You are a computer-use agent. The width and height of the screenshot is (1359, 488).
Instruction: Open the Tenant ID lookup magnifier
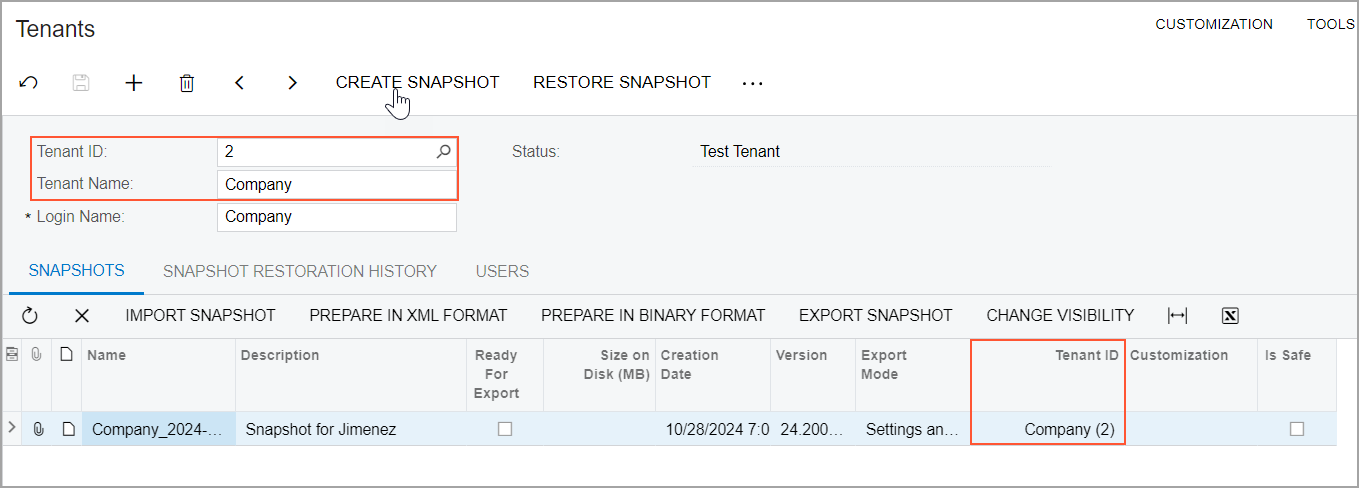tap(444, 152)
